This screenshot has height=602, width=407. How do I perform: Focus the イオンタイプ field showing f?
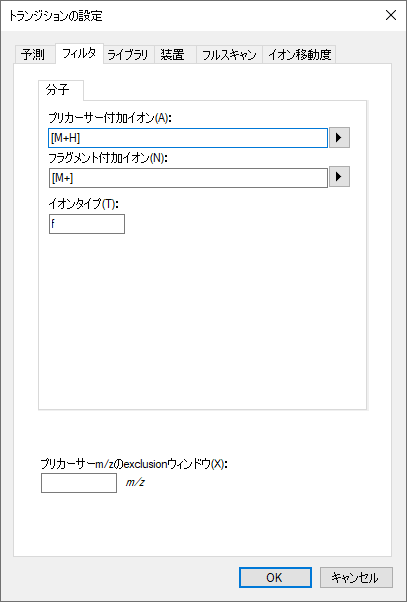(x=87, y=224)
